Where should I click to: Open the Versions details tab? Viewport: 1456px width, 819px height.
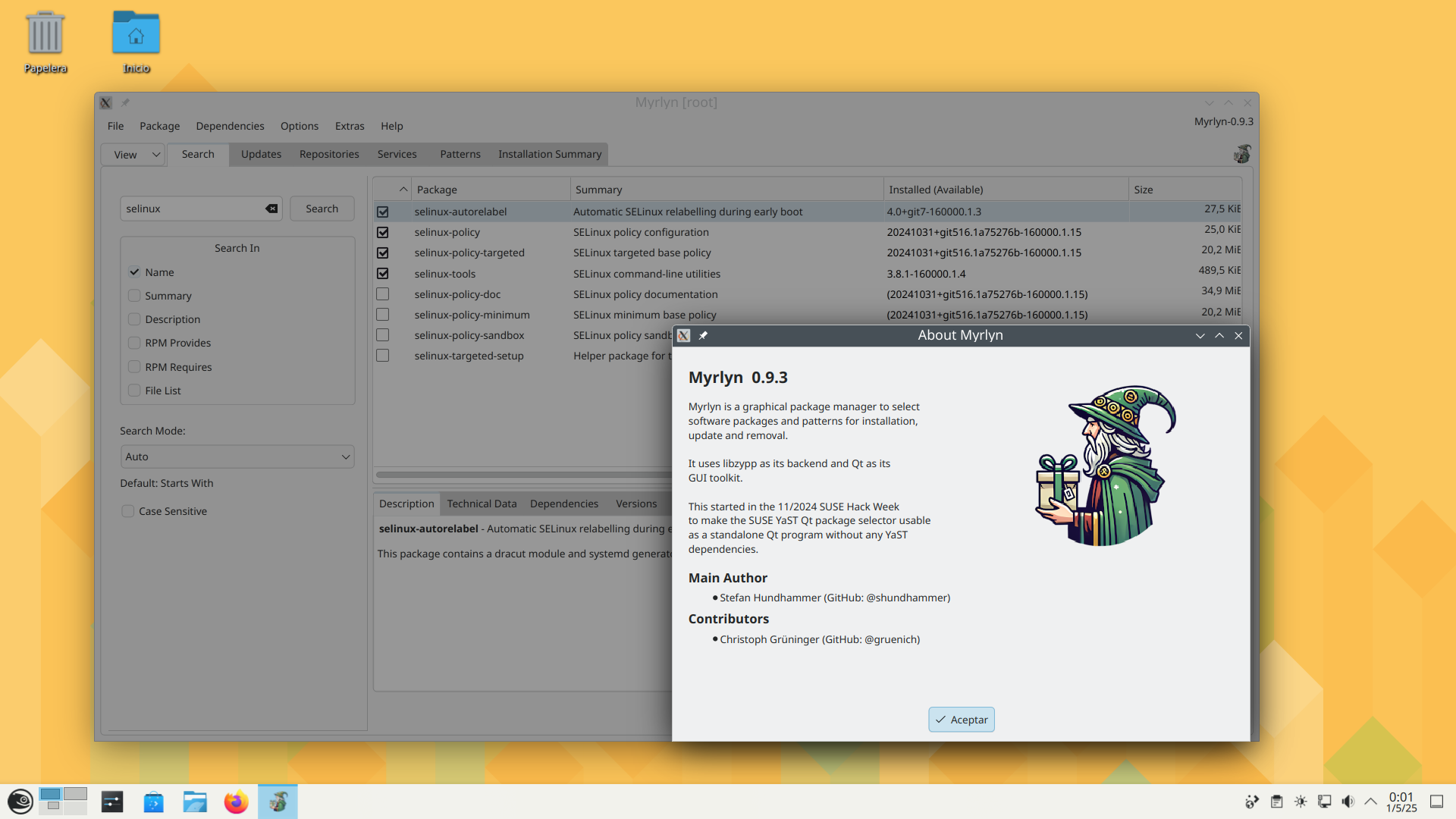coord(636,504)
